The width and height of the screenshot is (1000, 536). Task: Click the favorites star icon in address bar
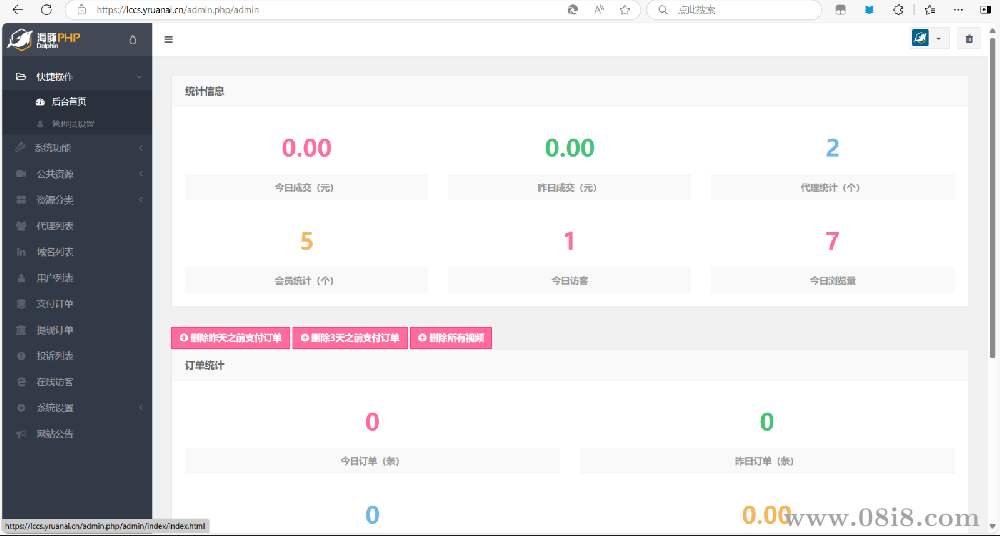625,9
